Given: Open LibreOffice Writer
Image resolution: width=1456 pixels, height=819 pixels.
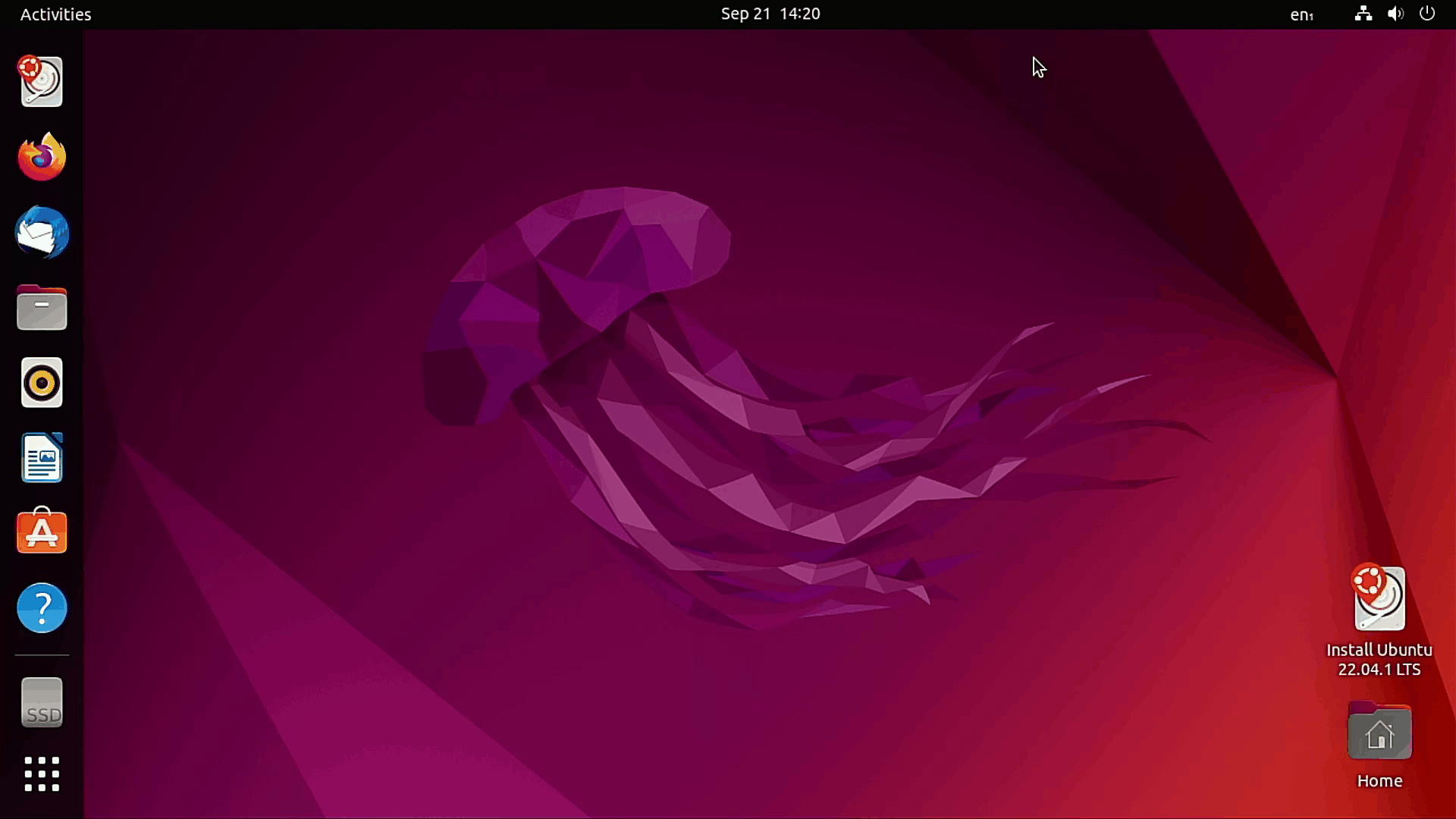Looking at the screenshot, I should 42,458.
